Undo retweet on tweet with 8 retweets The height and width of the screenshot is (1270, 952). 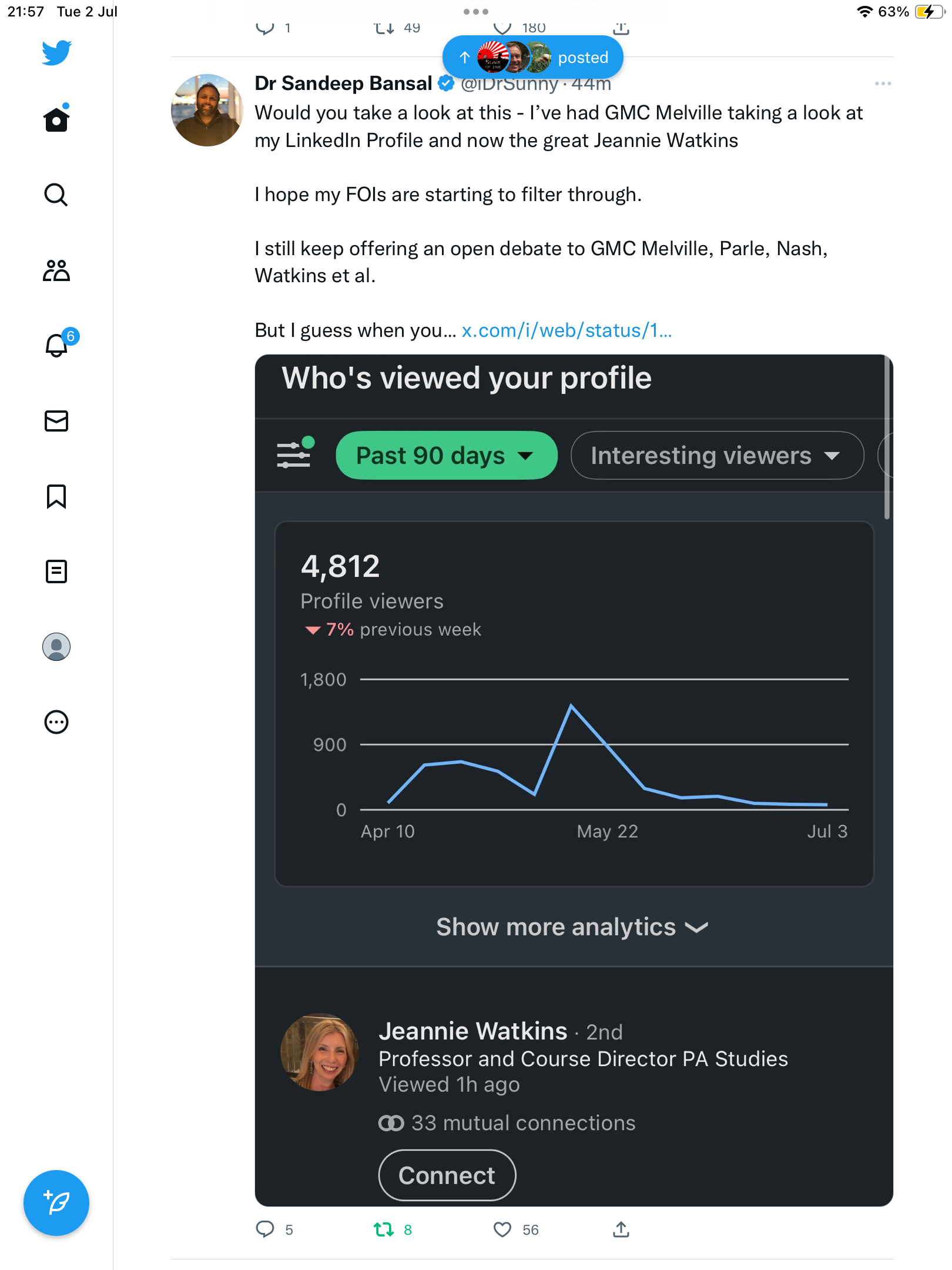click(x=384, y=1229)
